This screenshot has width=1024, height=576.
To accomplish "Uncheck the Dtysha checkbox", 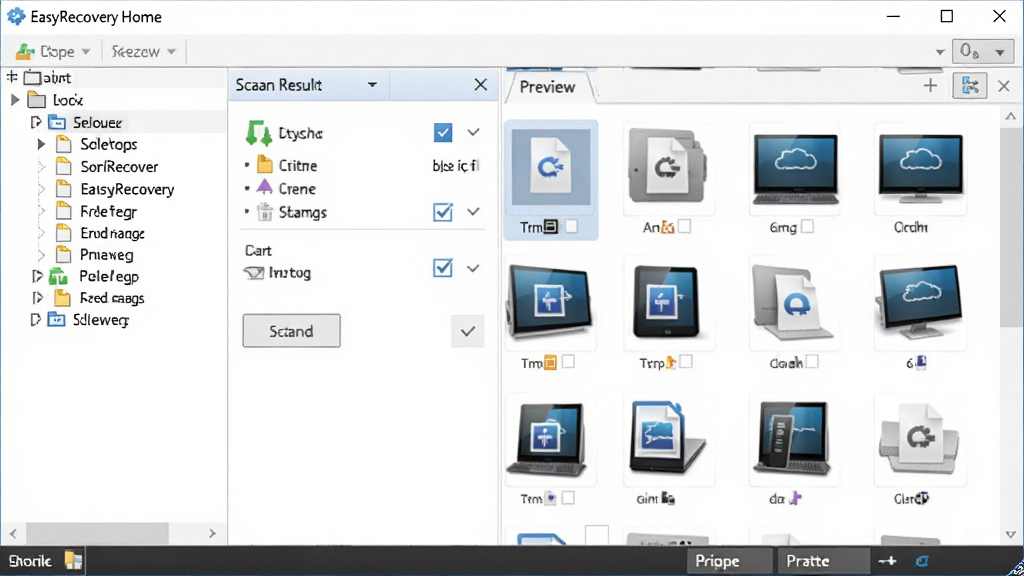I will 443,133.
